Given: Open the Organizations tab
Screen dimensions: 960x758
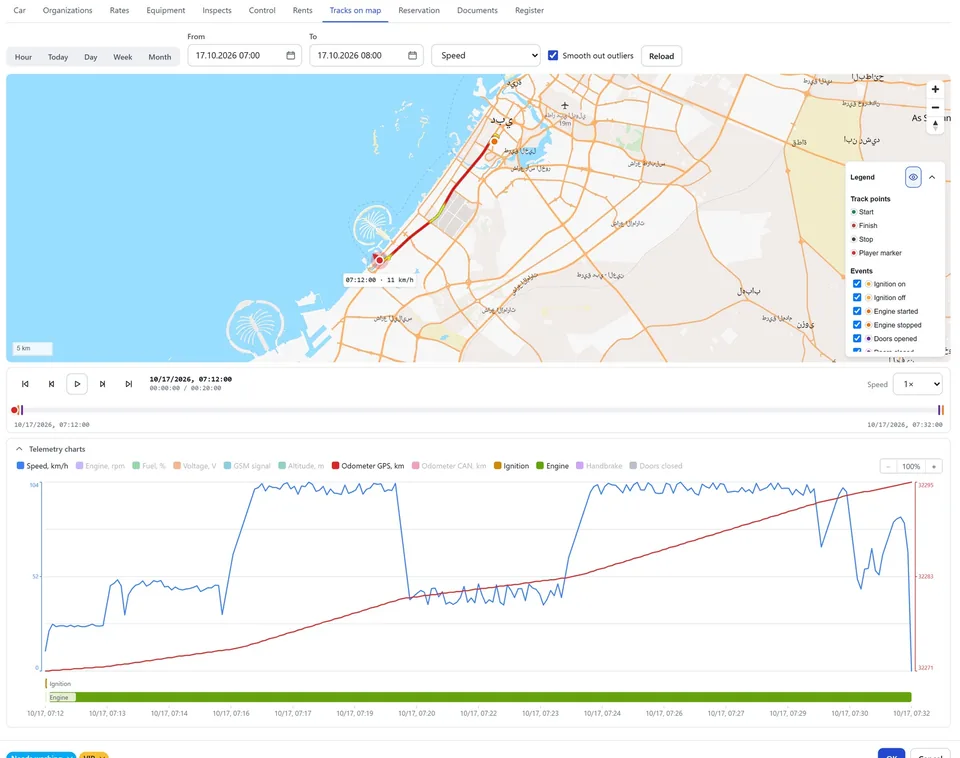Looking at the screenshot, I should 67,10.
